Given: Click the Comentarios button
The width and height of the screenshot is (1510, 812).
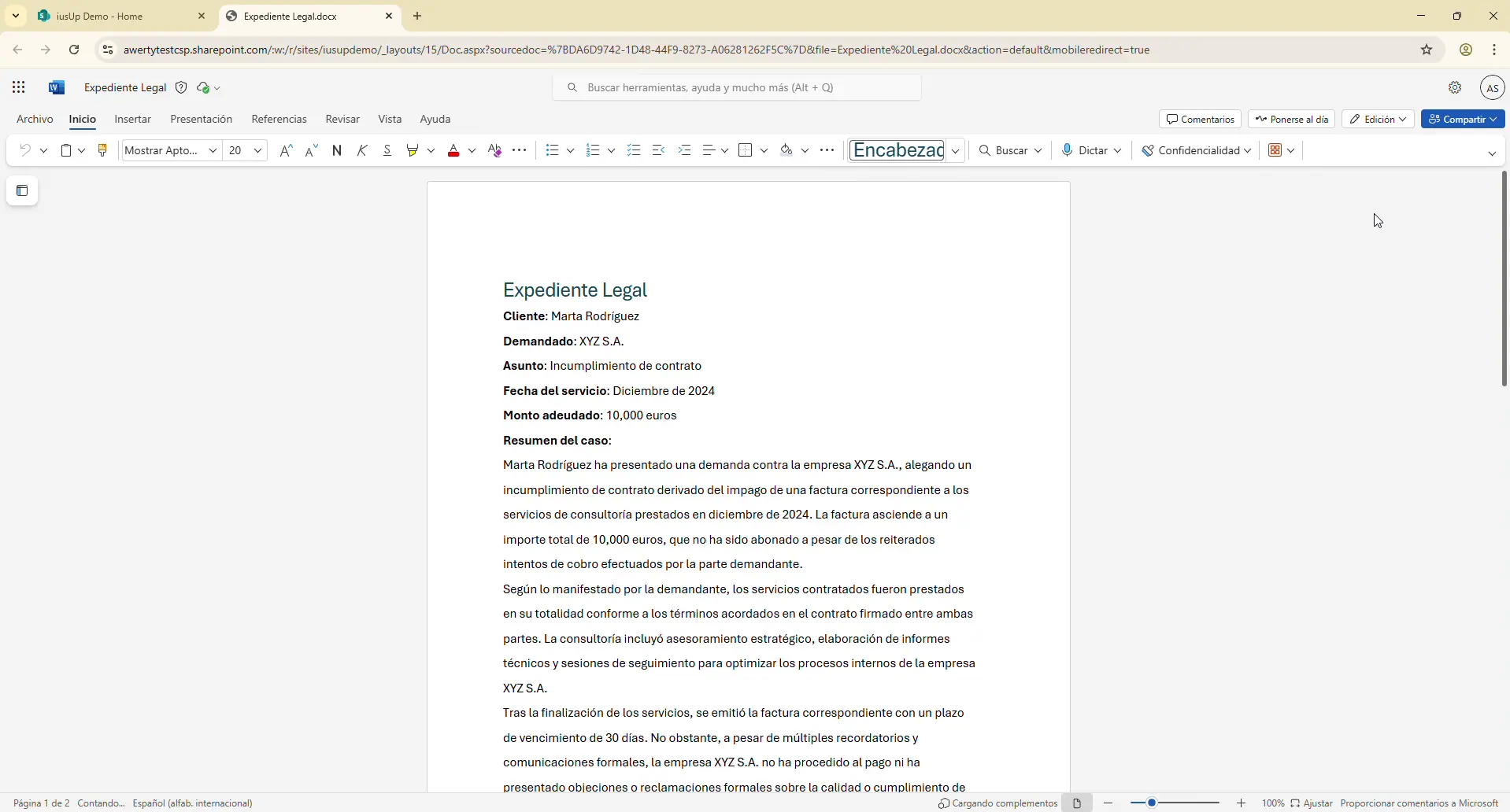Looking at the screenshot, I should click(x=1200, y=119).
